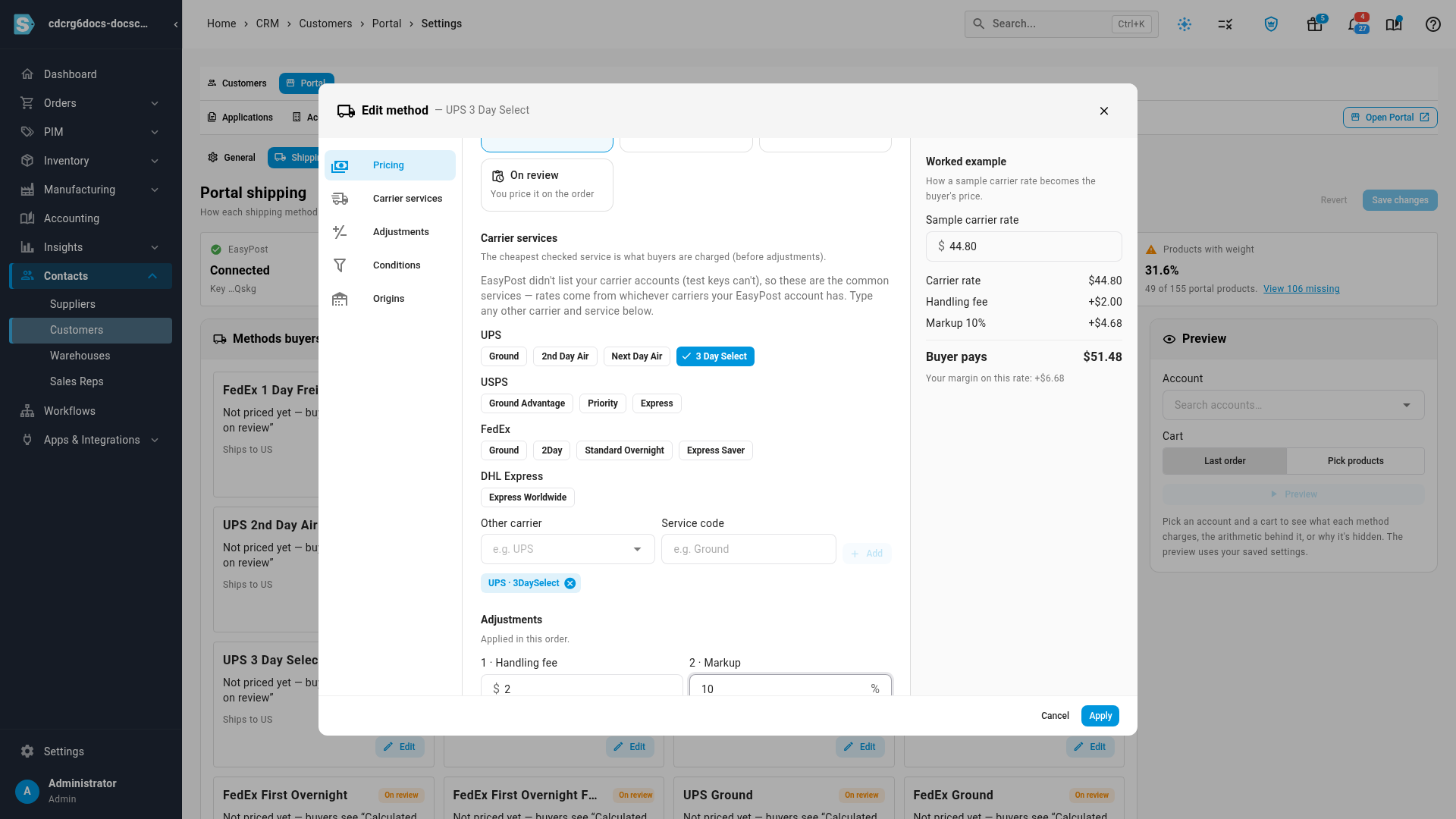Collapse the sidebar with the chevron
The width and height of the screenshot is (1456, 819).
click(175, 24)
